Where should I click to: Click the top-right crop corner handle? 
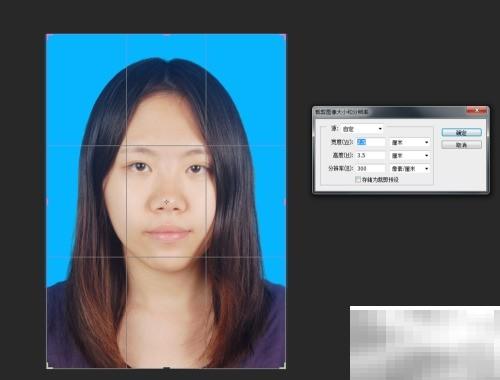(x=284, y=35)
